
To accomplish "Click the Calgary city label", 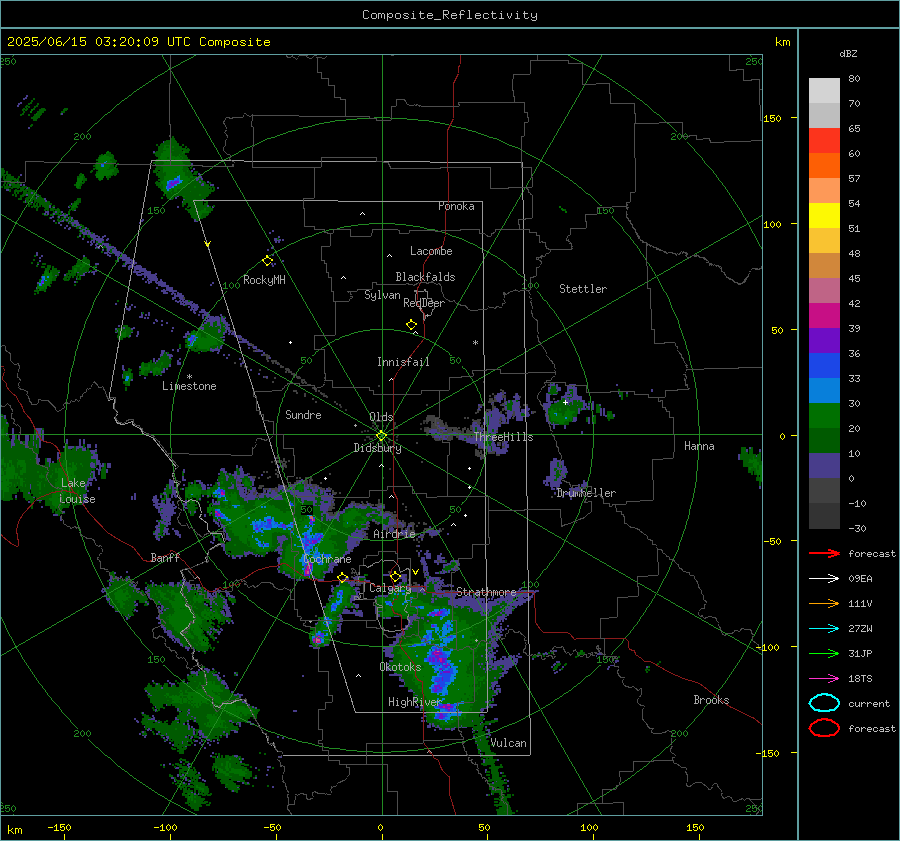I will [390, 588].
